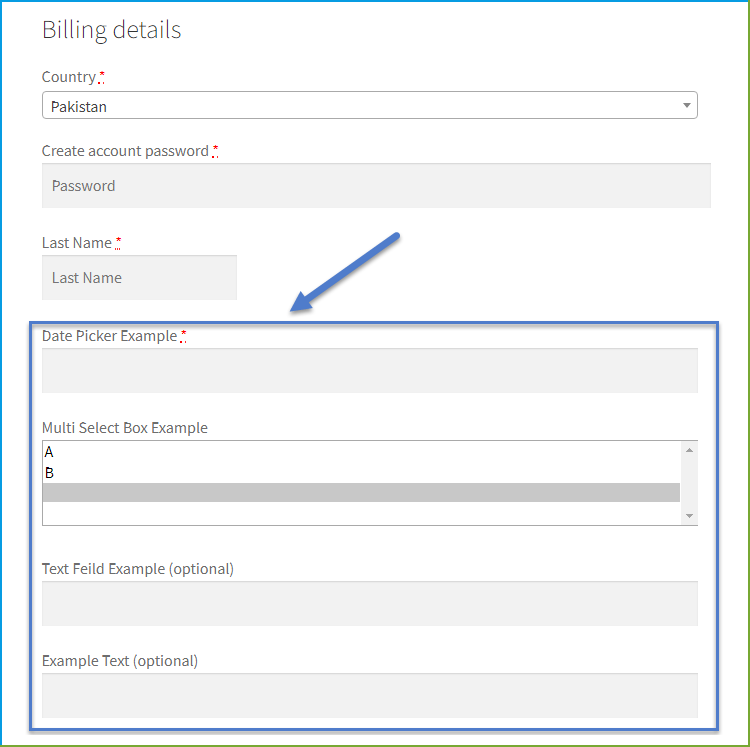Click the Example Text (optional) label

click(120, 661)
